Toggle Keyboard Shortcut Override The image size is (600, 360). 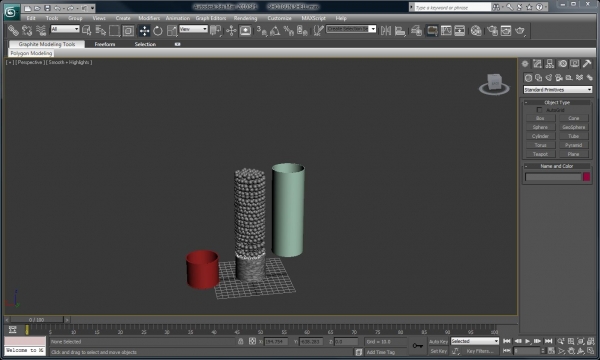(245, 31)
